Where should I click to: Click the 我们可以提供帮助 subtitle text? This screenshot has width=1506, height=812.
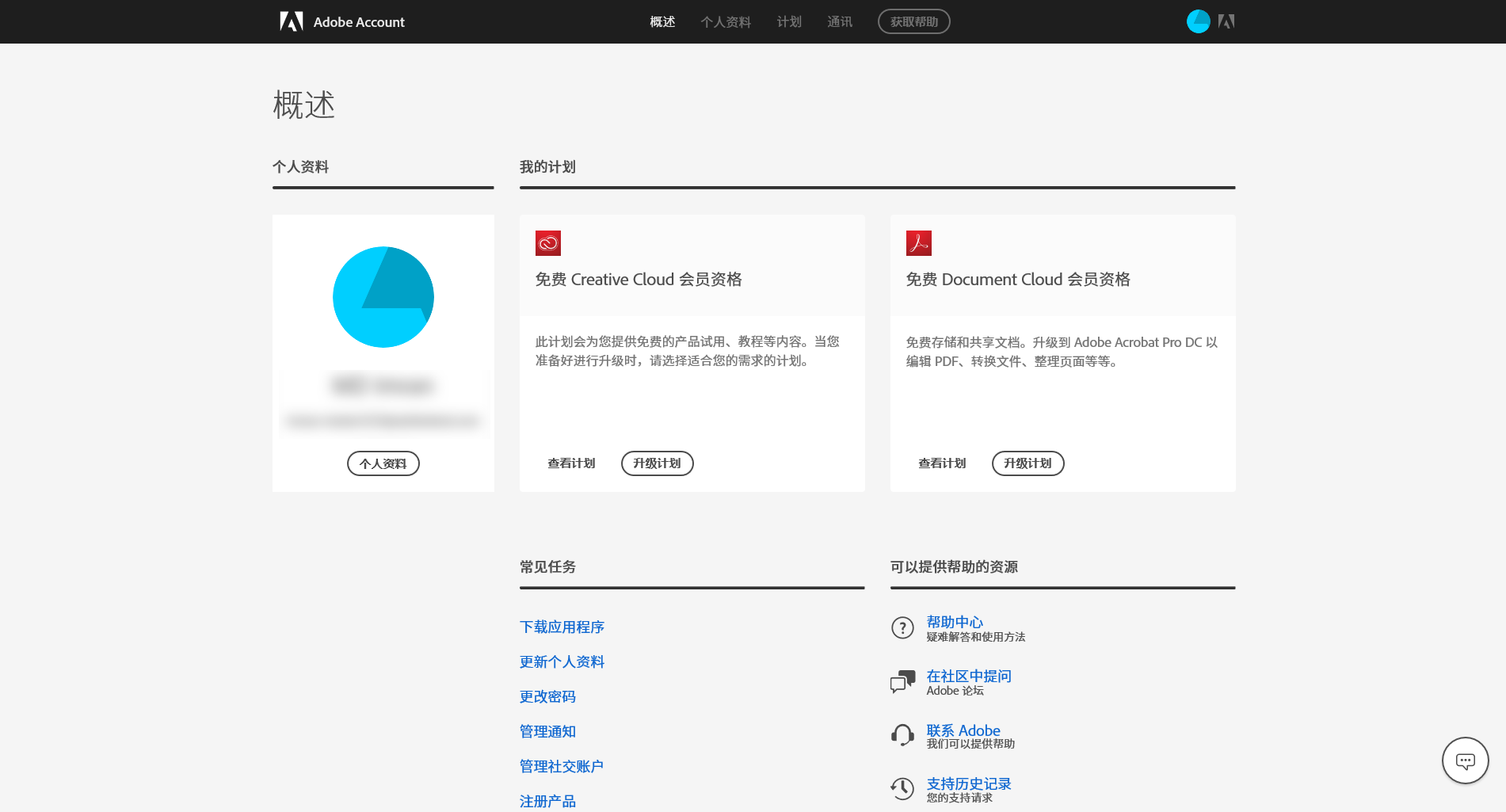pyautogui.click(x=970, y=744)
